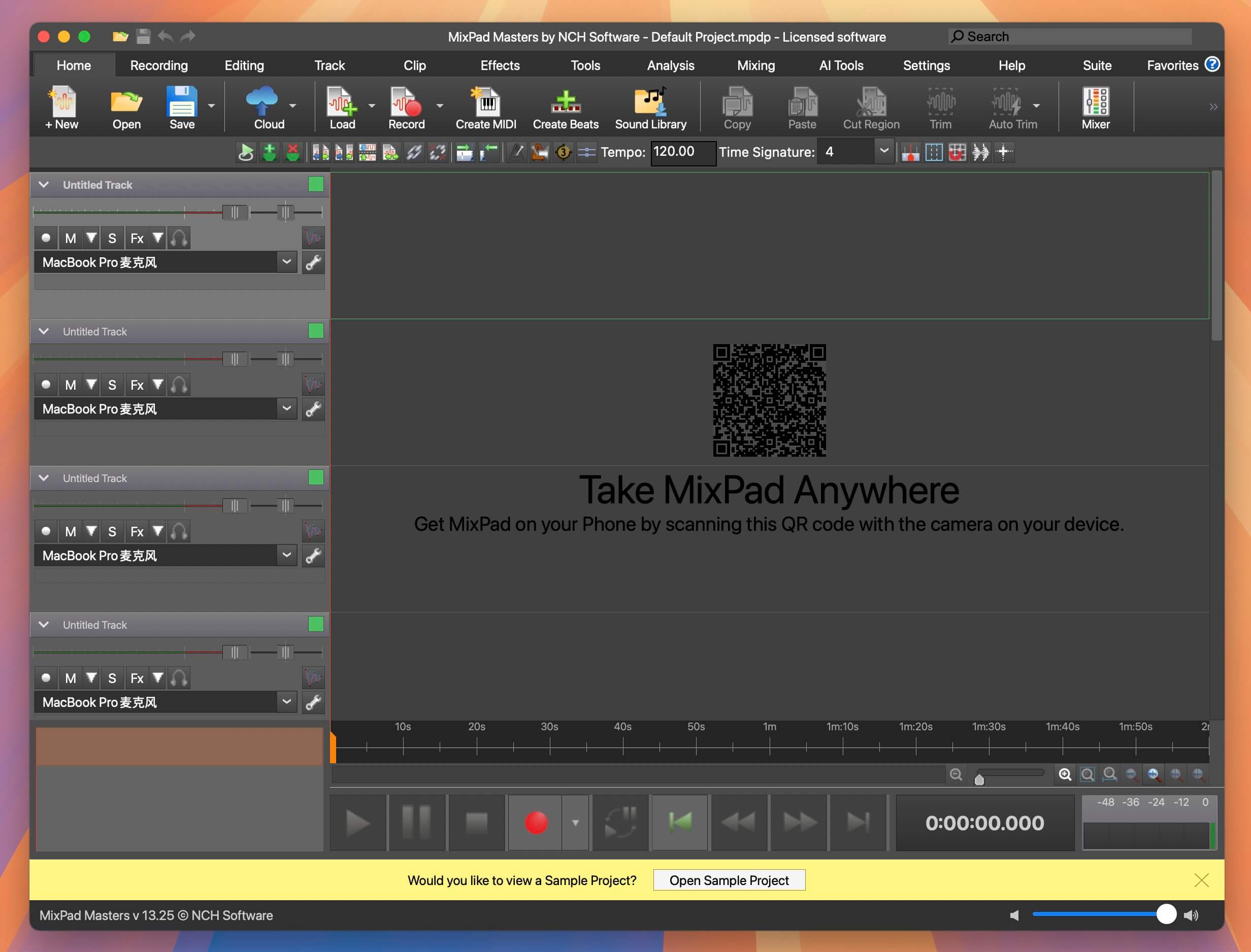The width and height of the screenshot is (1251, 952).
Task: Open the Sound Library
Action: point(650,108)
